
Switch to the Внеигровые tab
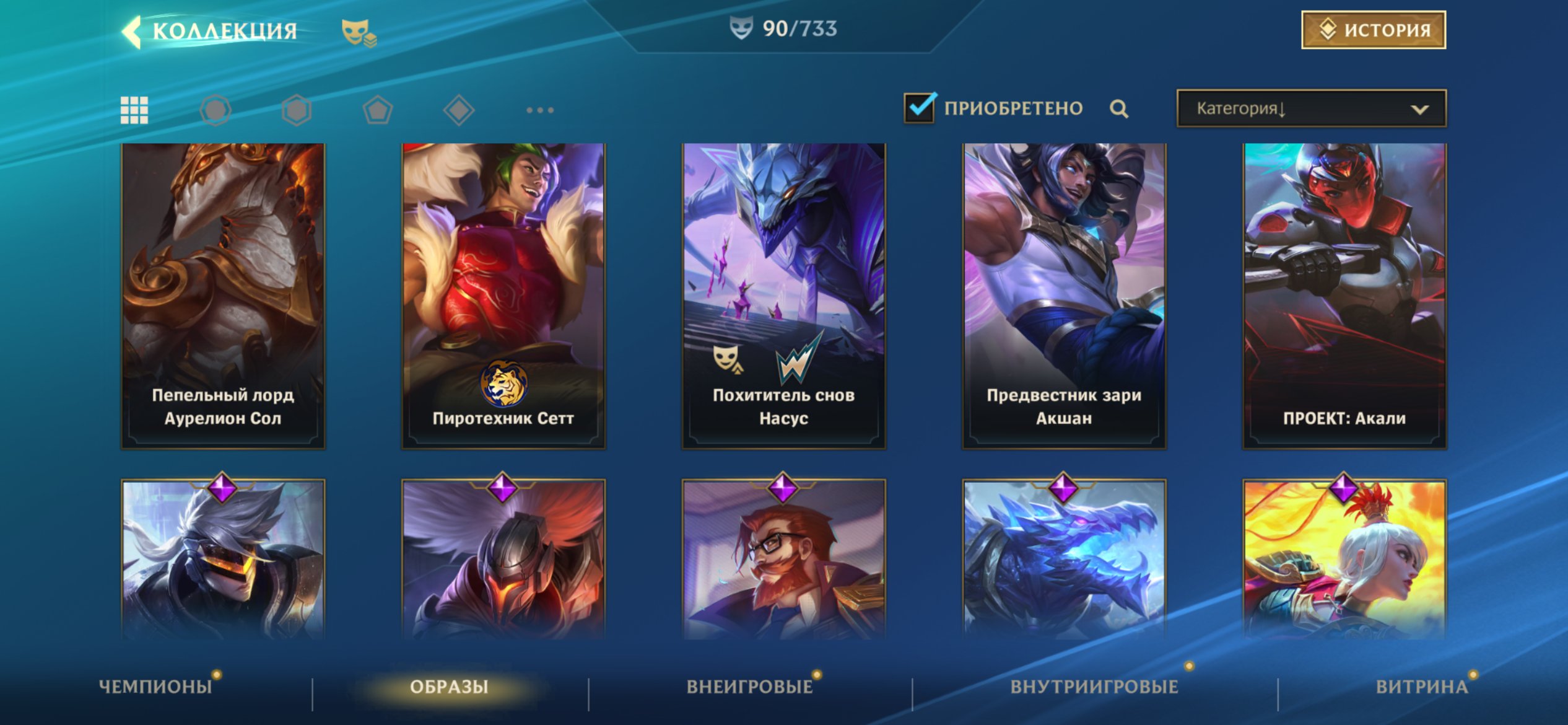pos(749,687)
